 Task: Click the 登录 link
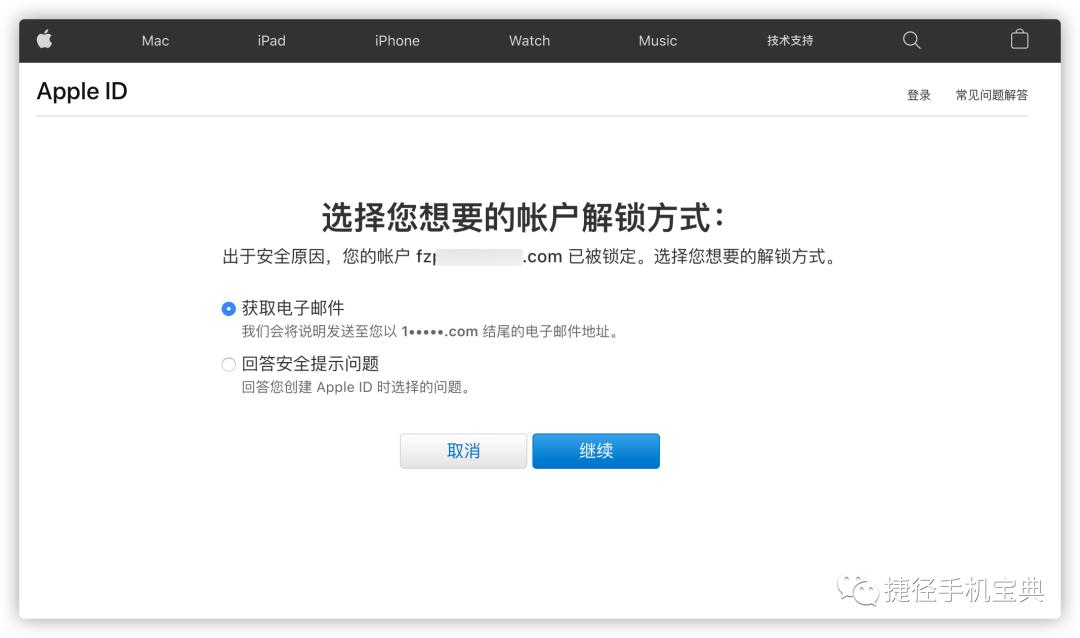[x=918, y=94]
